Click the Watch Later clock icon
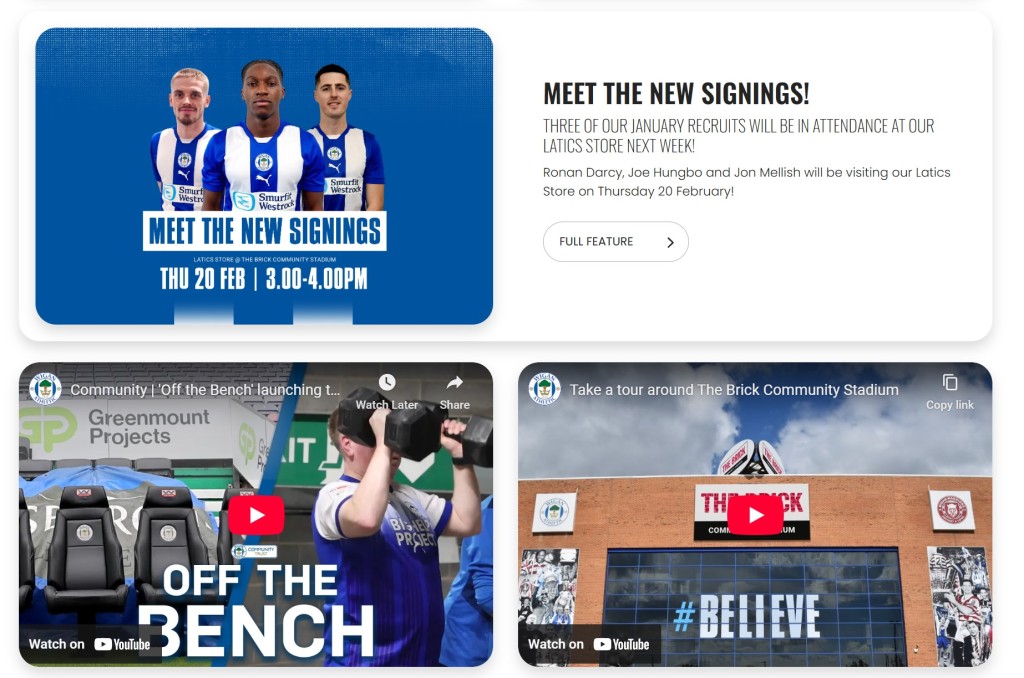This screenshot has height=678, width=1024. tap(387, 382)
